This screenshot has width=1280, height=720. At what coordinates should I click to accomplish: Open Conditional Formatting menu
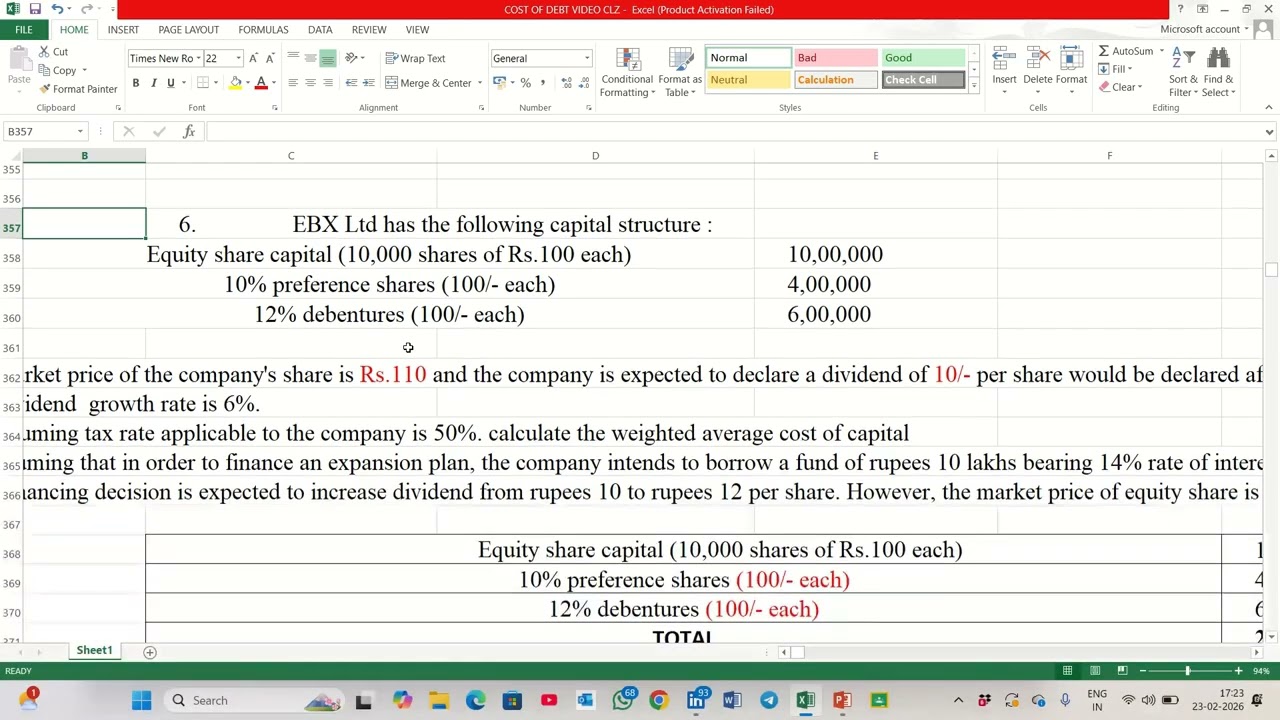(x=627, y=73)
